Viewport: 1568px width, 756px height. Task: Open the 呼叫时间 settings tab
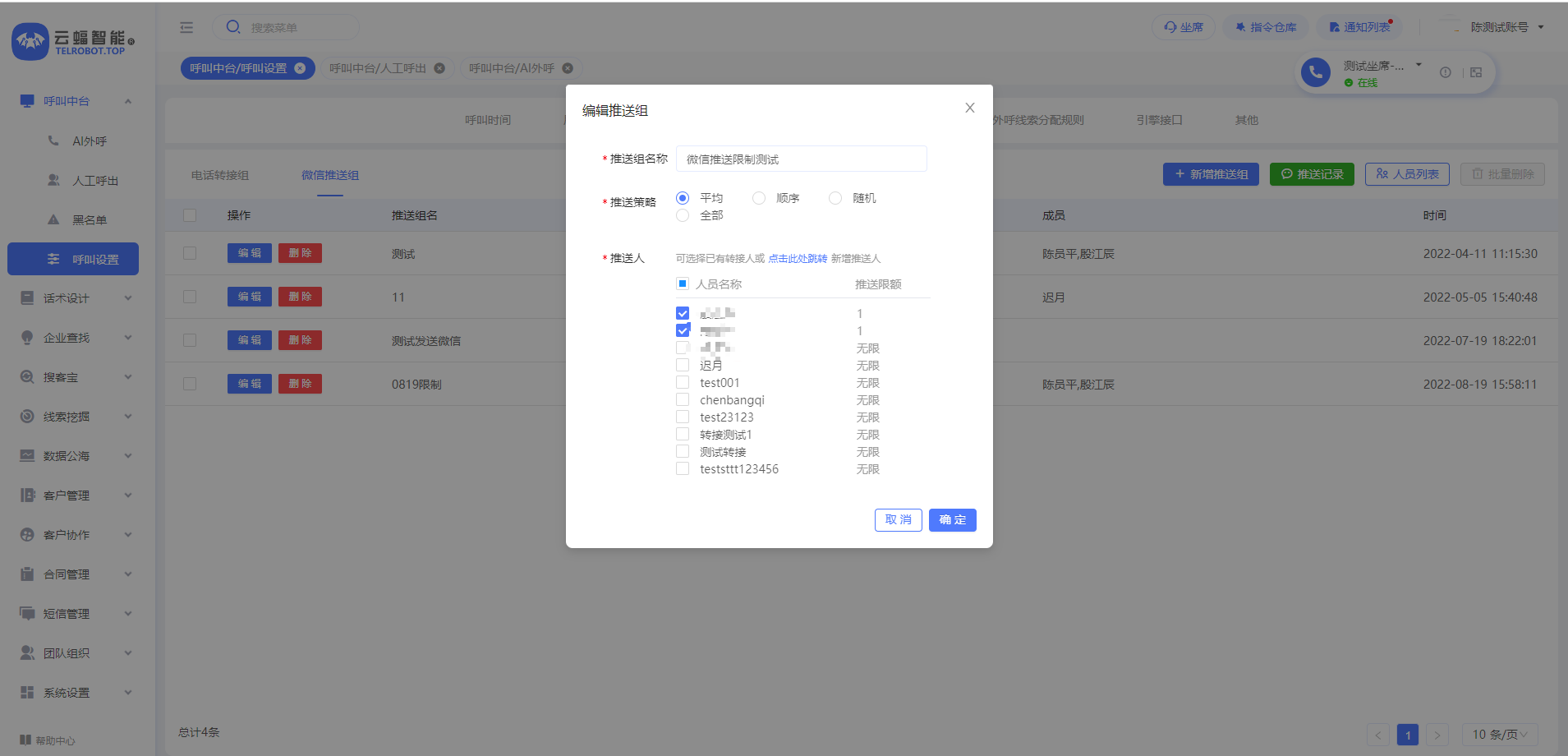click(488, 120)
